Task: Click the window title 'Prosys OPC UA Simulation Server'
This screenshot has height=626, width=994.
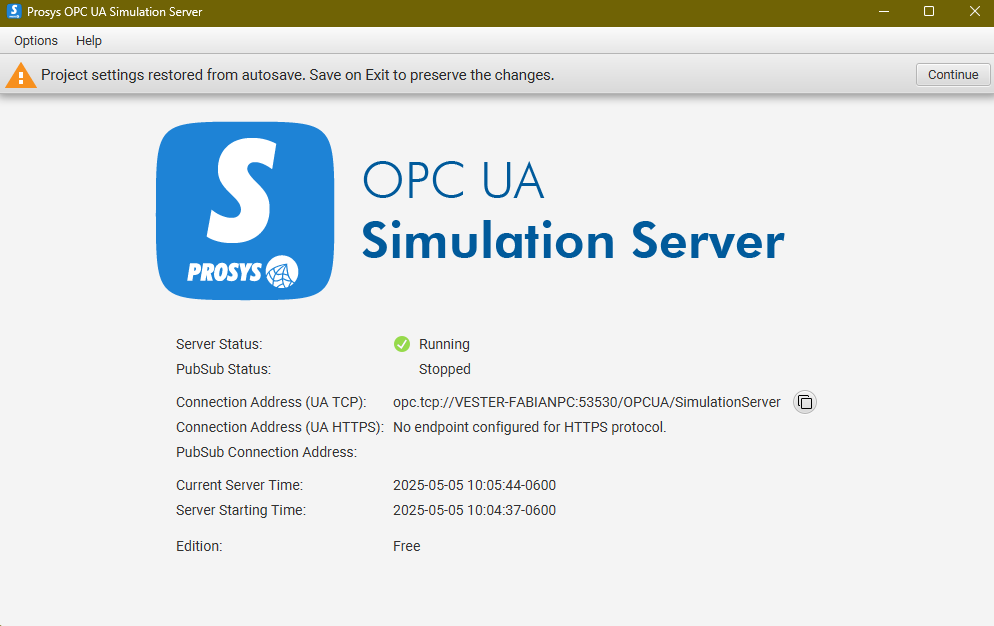Action: tap(115, 11)
